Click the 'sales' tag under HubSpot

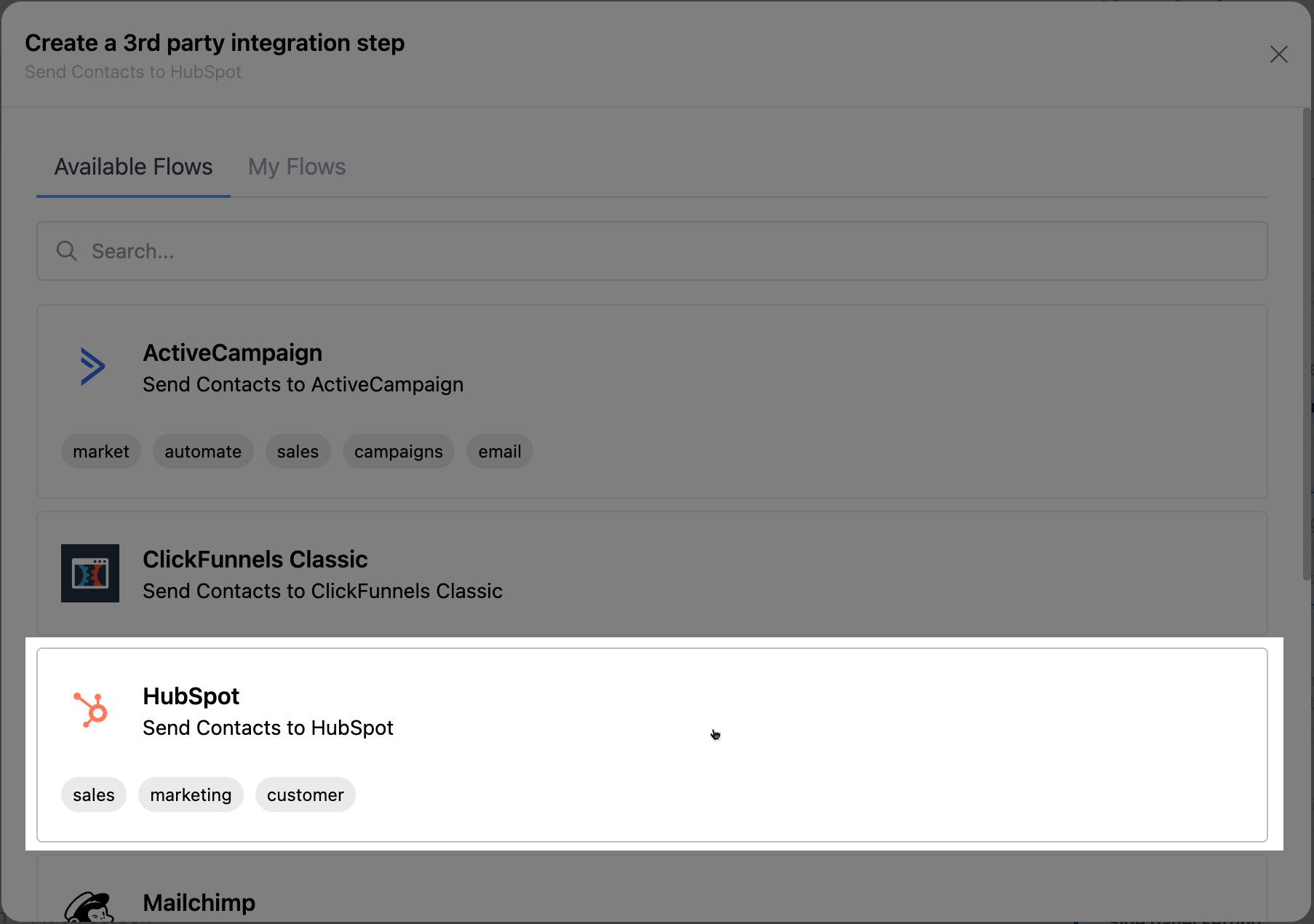click(x=94, y=795)
